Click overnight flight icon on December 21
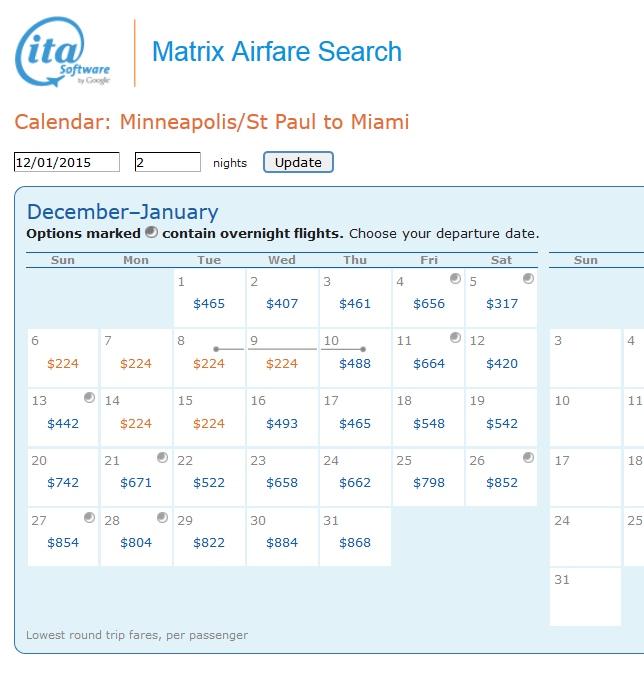The height and width of the screenshot is (683, 644). tap(163, 458)
